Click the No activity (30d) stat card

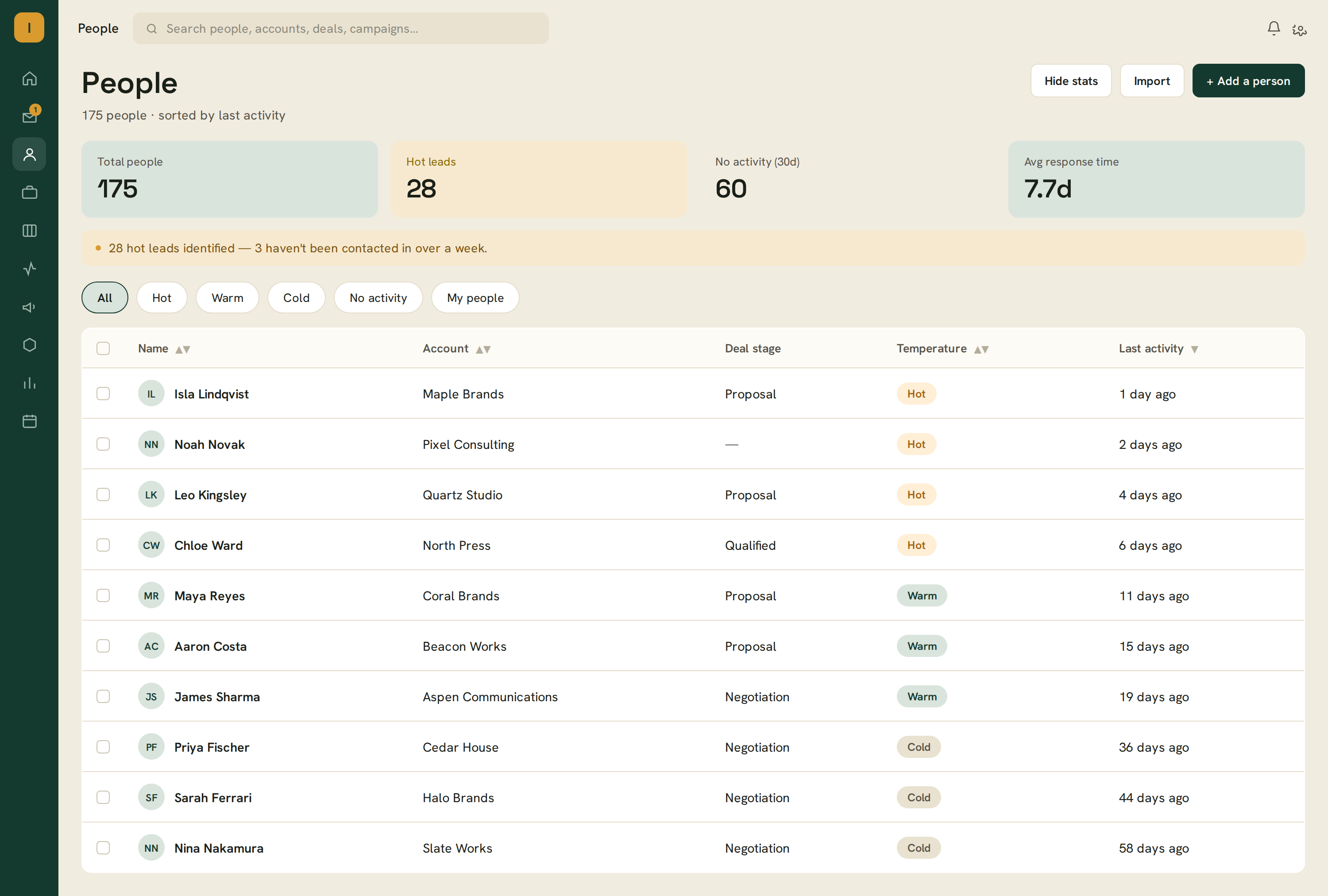[x=847, y=179]
